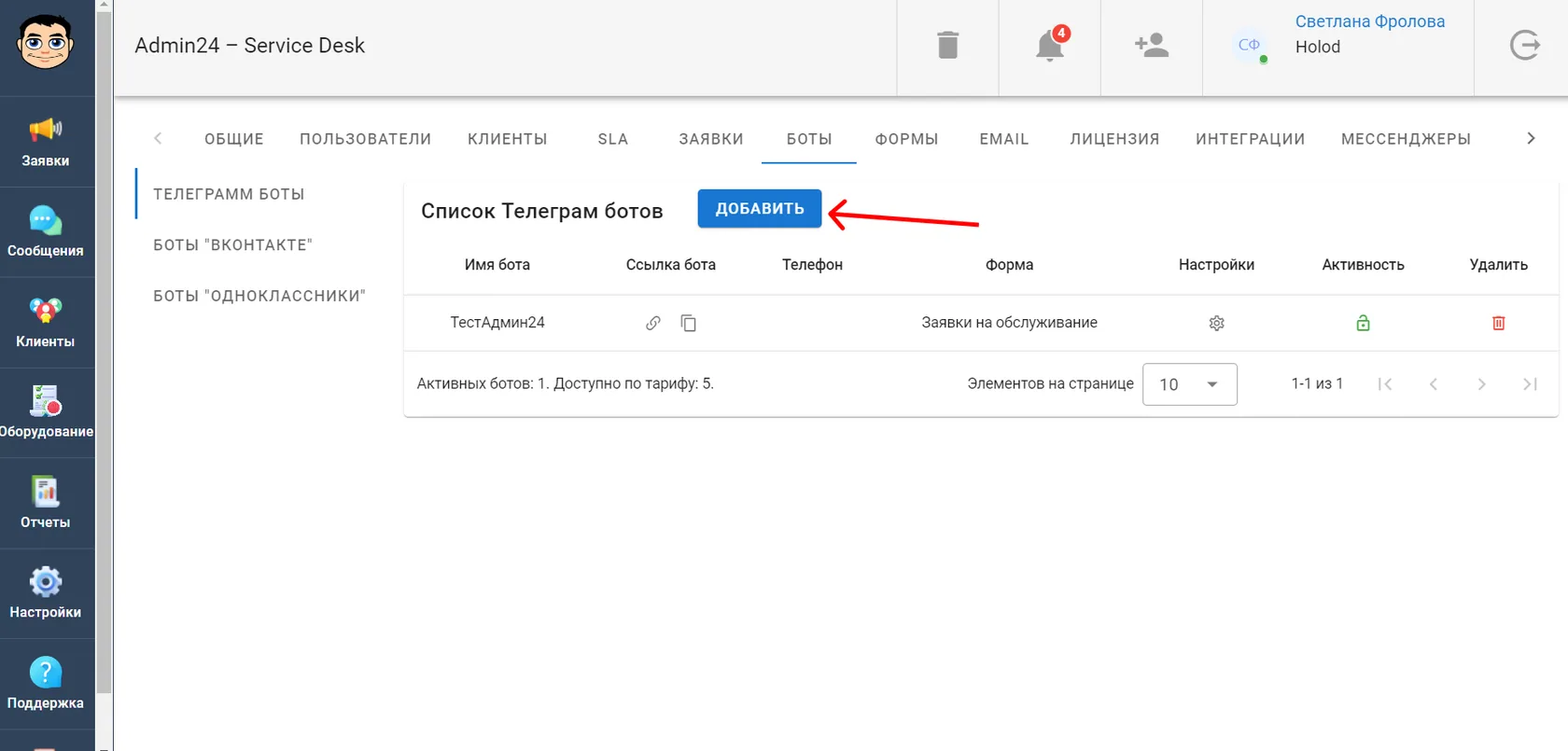The image size is (1568, 751).
Task: Open Сообщения in sidebar
Action: coord(46,232)
